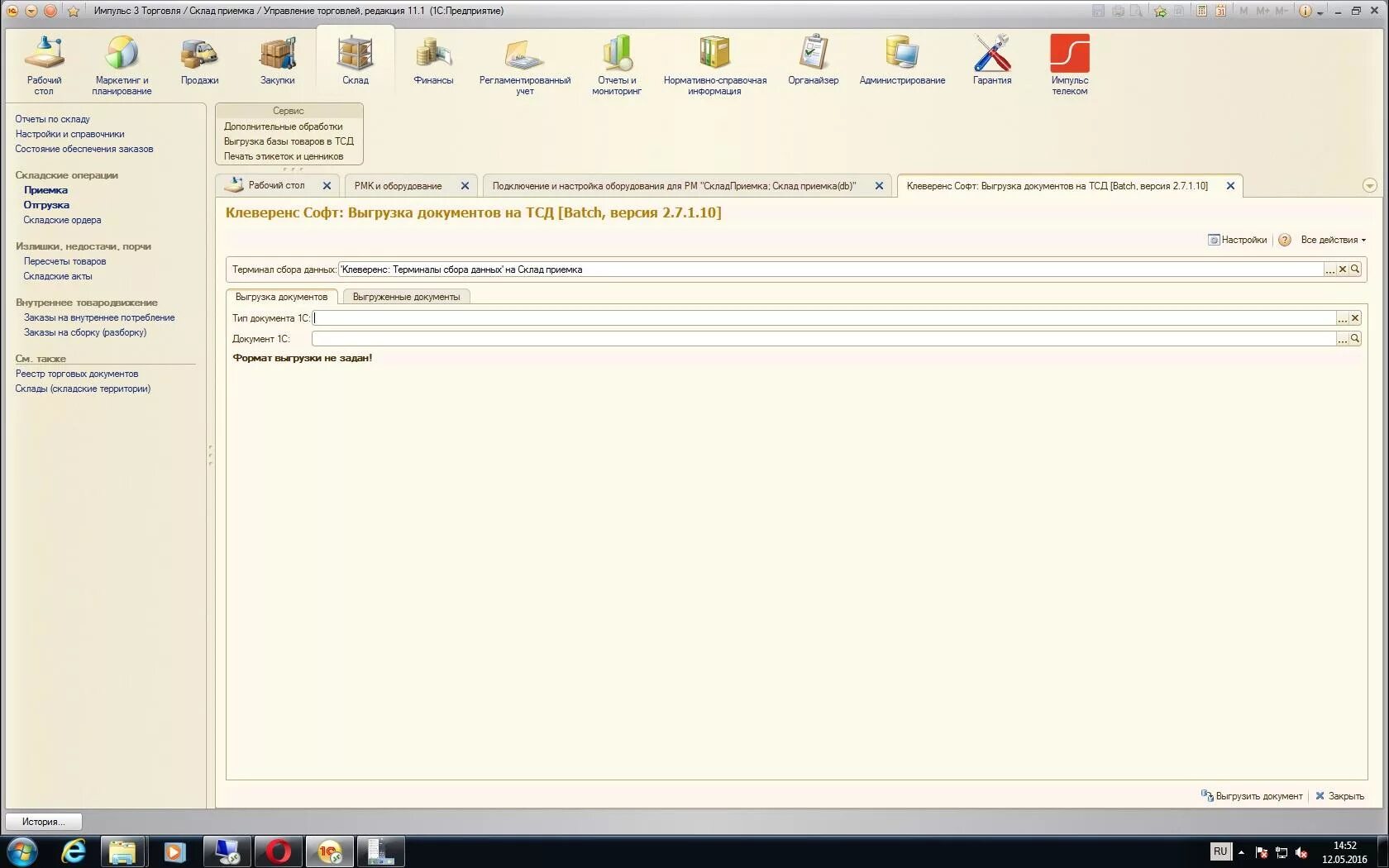The height and width of the screenshot is (868, 1389).
Task: Open Internet Explorer from taskbar
Action: (x=73, y=851)
